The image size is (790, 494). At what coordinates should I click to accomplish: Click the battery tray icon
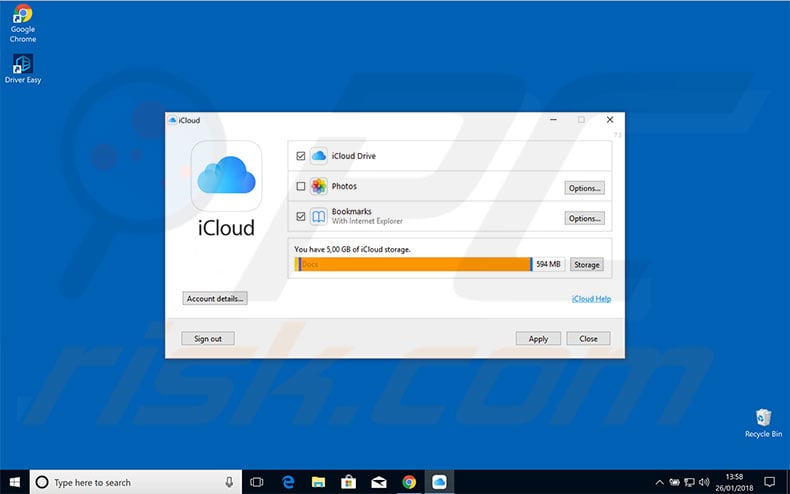pos(674,482)
